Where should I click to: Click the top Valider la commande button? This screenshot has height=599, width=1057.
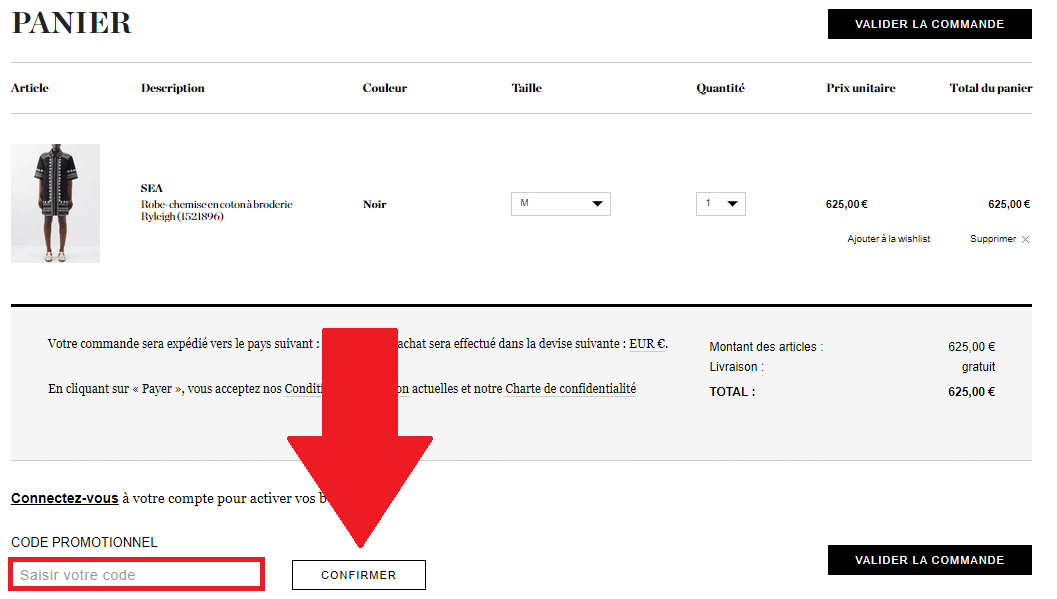coord(929,24)
